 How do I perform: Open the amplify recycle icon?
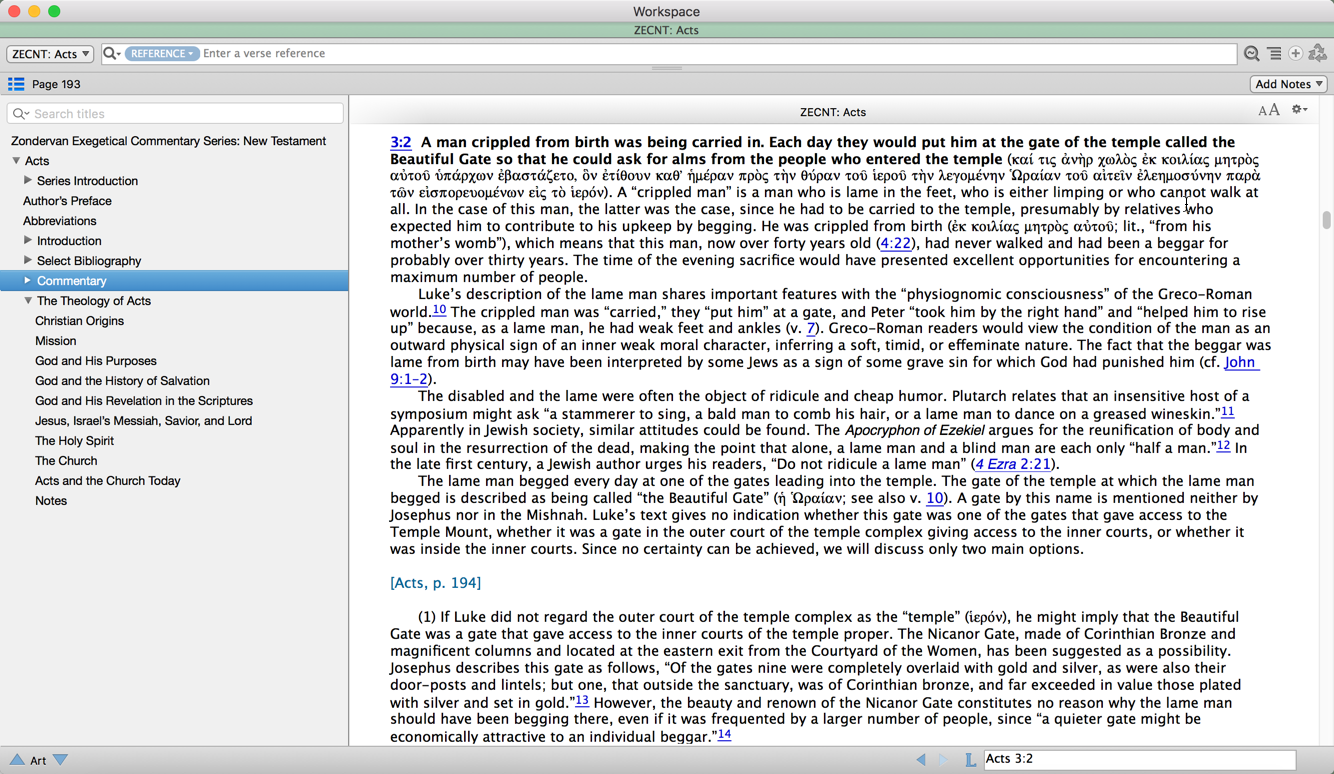pyautogui.click(x=1318, y=53)
